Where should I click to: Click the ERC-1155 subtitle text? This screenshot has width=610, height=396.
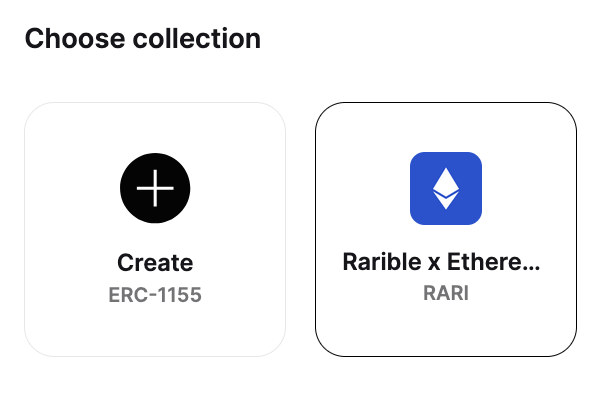pyautogui.click(x=155, y=294)
